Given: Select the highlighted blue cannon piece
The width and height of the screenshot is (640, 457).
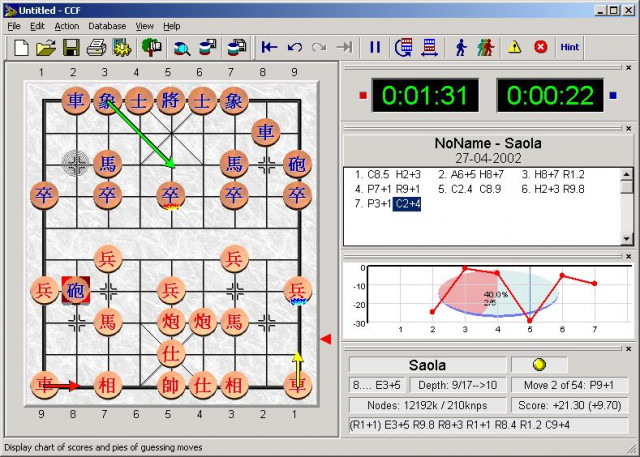Looking at the screenshot, I should pos(76,290).
